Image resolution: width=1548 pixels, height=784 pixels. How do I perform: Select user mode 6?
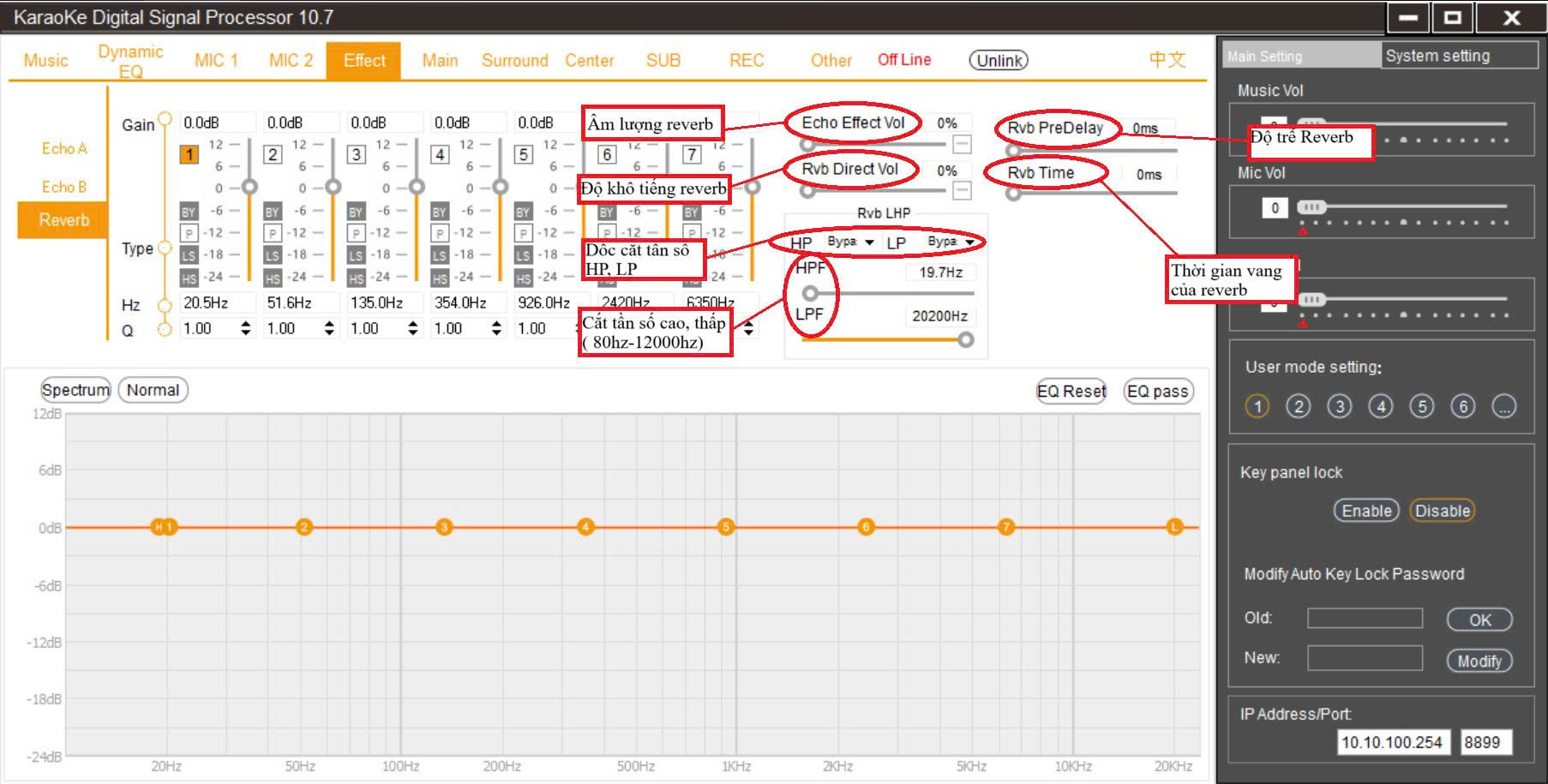[1462, 406]
